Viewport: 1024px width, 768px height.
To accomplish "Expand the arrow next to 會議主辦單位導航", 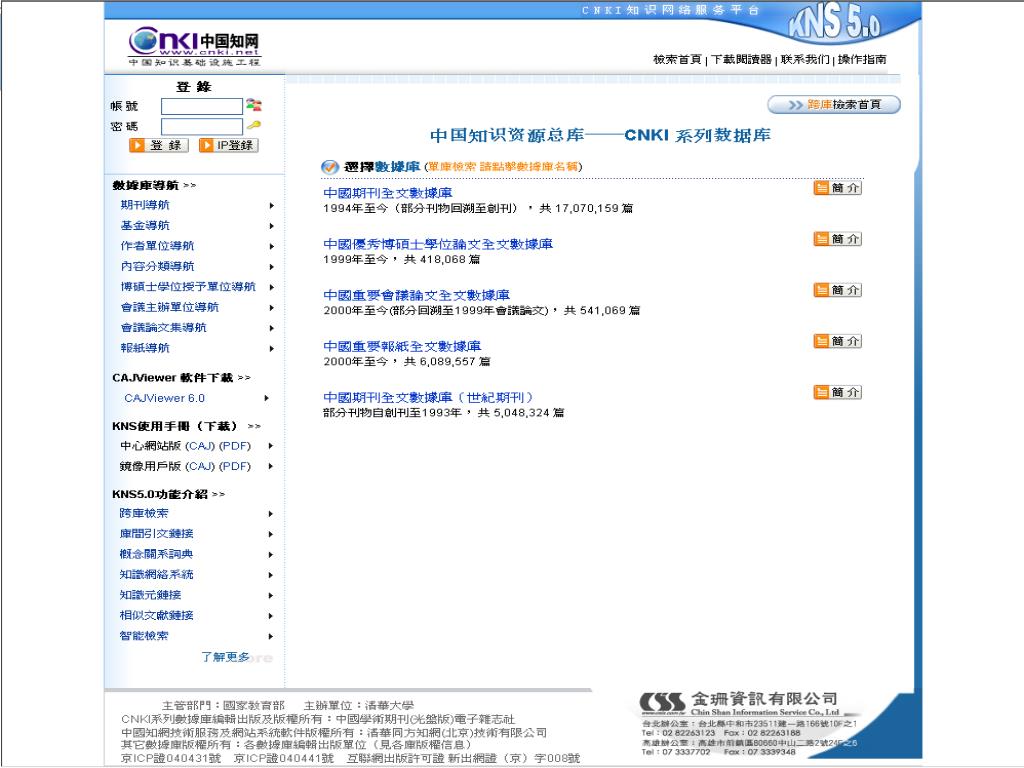I will tap(272, 308).
